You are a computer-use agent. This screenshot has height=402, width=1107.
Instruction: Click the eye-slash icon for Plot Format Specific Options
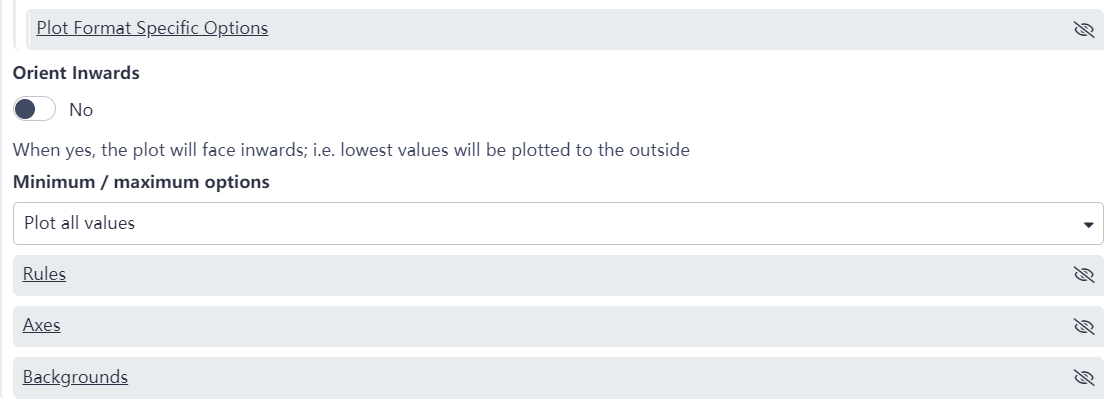click(1083, 29)
